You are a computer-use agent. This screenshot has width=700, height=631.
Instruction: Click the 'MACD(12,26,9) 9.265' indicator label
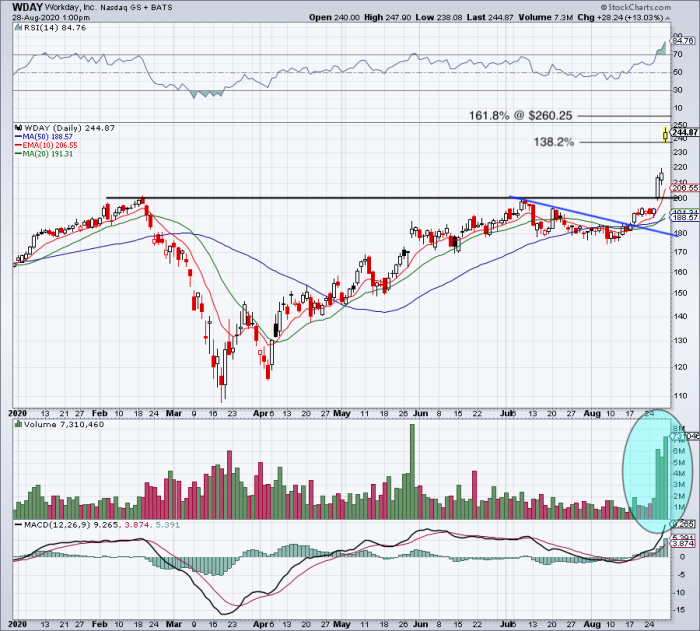71,525
